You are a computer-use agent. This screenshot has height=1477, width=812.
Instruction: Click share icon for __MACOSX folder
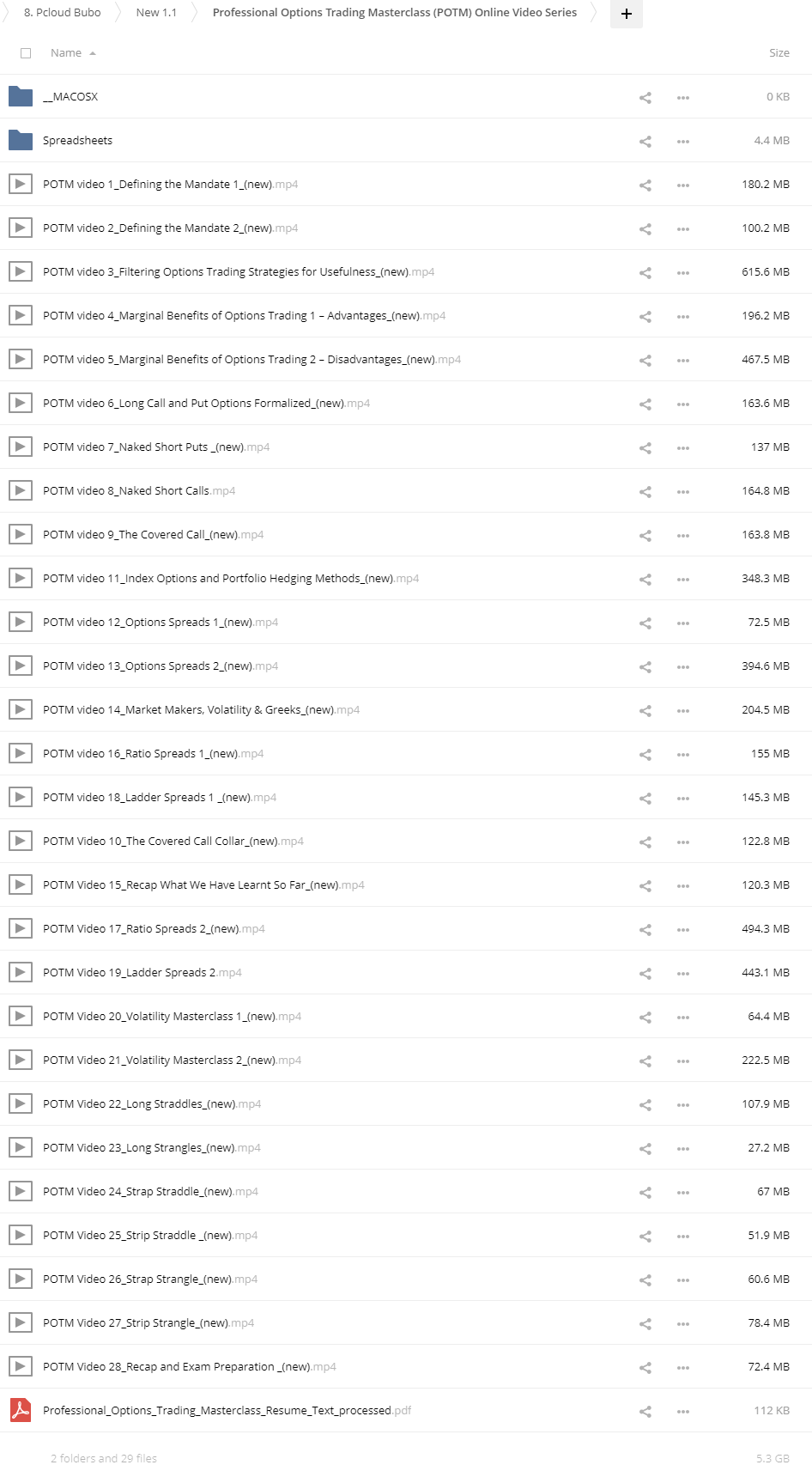click(x=645, y=98)
